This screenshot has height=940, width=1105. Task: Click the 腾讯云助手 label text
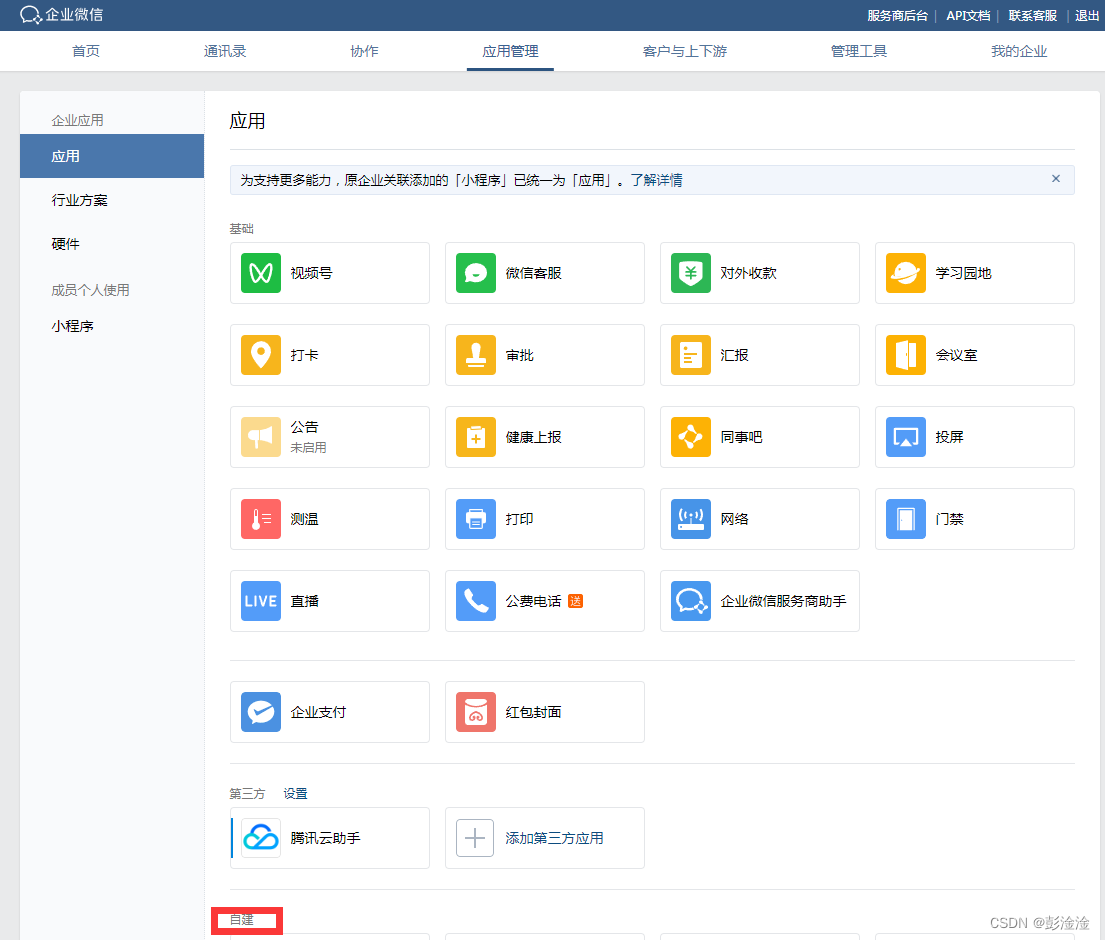point(326,839)
